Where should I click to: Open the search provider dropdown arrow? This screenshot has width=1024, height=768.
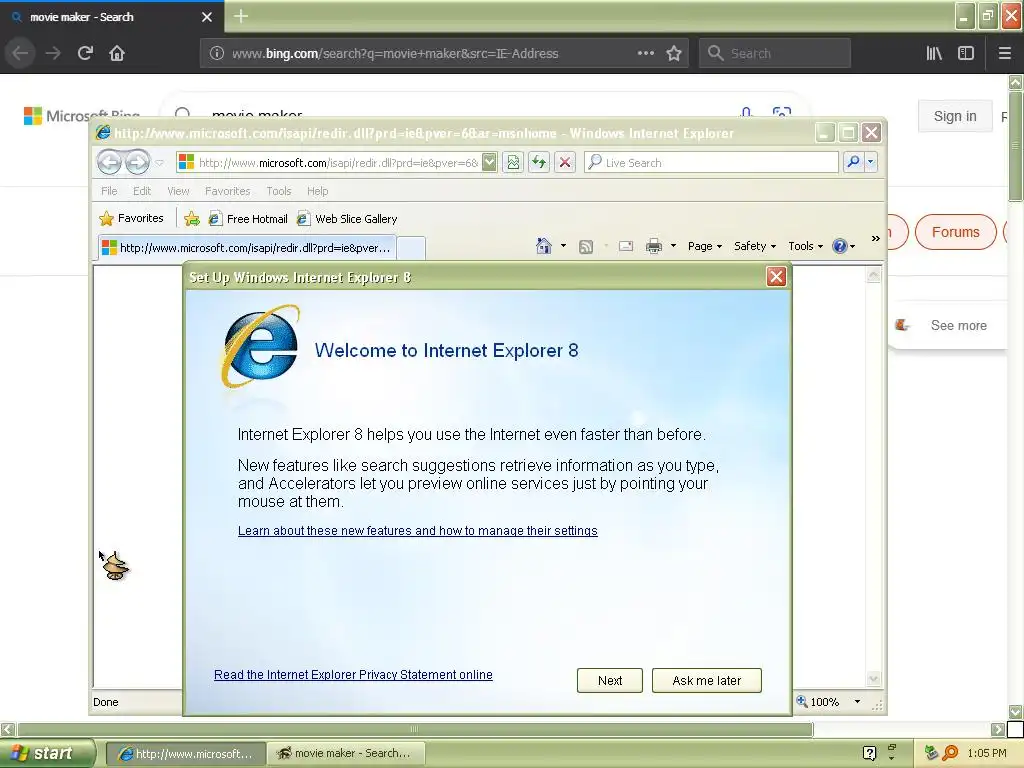coord(871,162)
